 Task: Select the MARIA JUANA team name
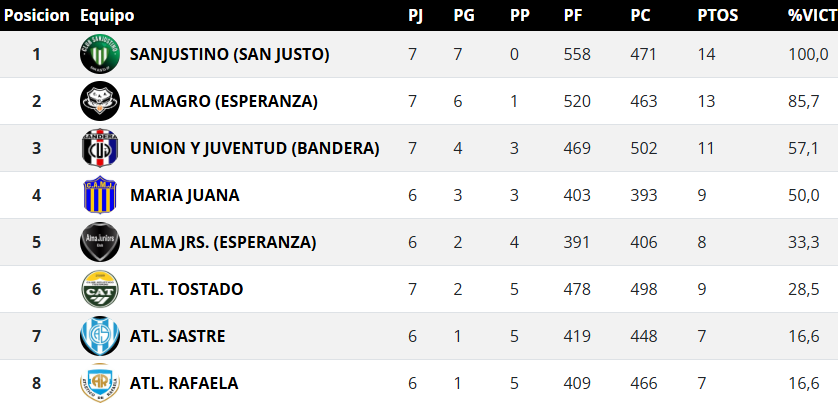(185, 195)
